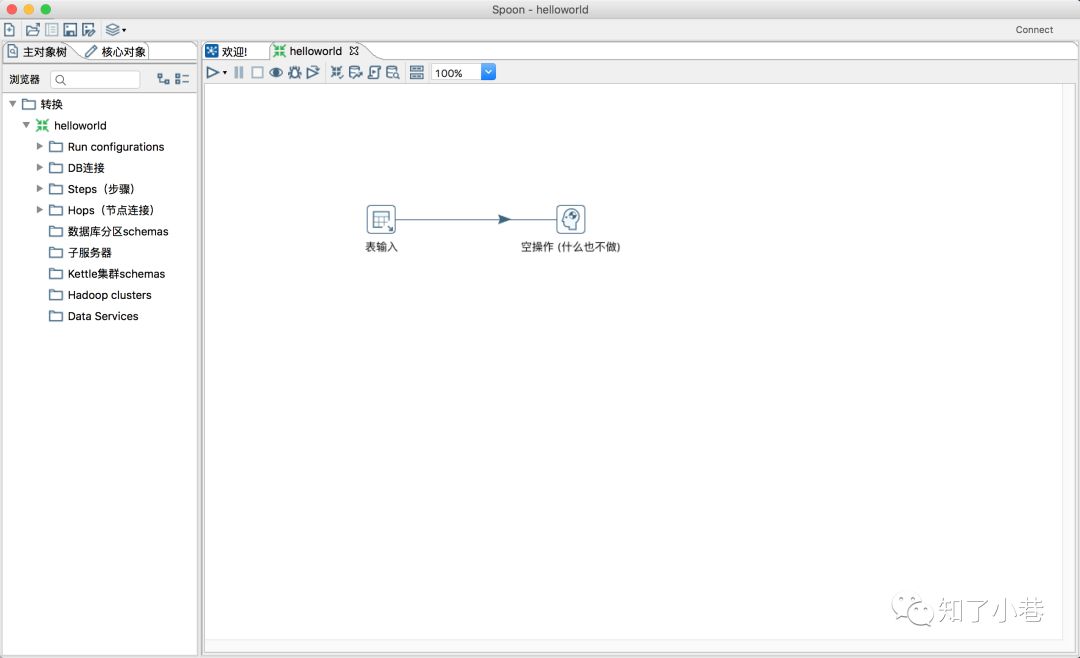The height and width of the screenshot is (658, 1080).
Task: Click the expand-all tree icon
Action: pos(163,79)
